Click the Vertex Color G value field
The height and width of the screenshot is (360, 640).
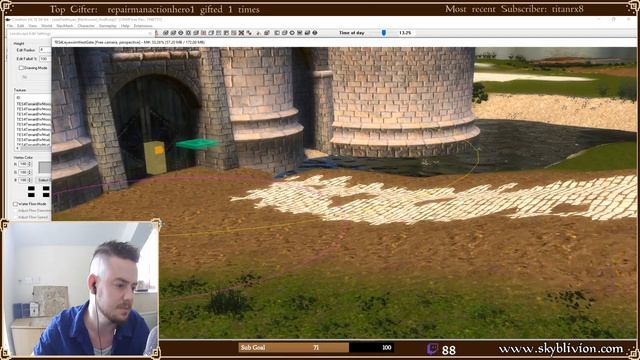click(x=23, y=172)
